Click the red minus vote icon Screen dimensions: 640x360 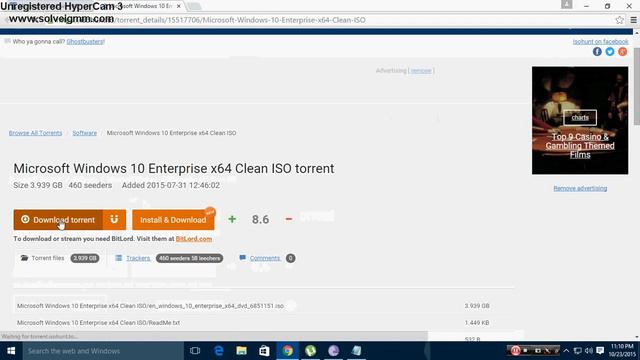click(x=289, y=219)
